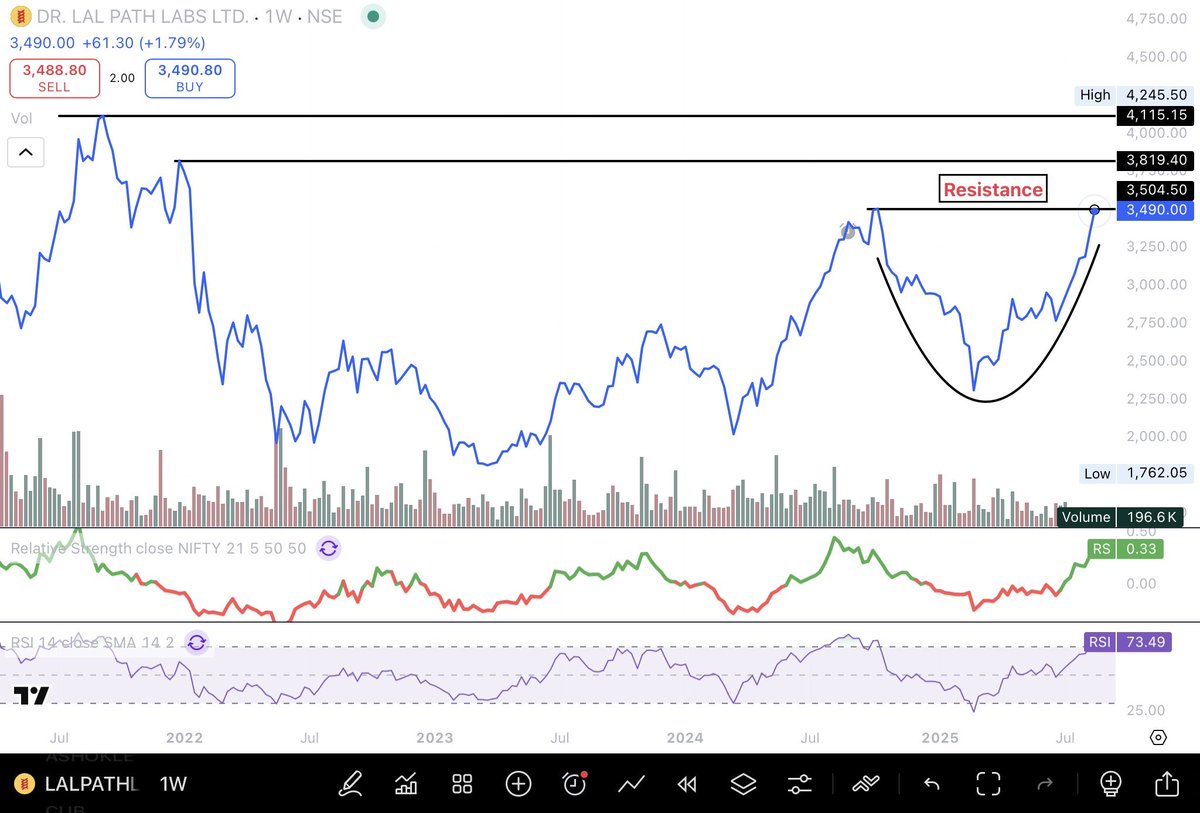
Task: Select the RSI 14 close SMA legend
Action: pos(92,643)
